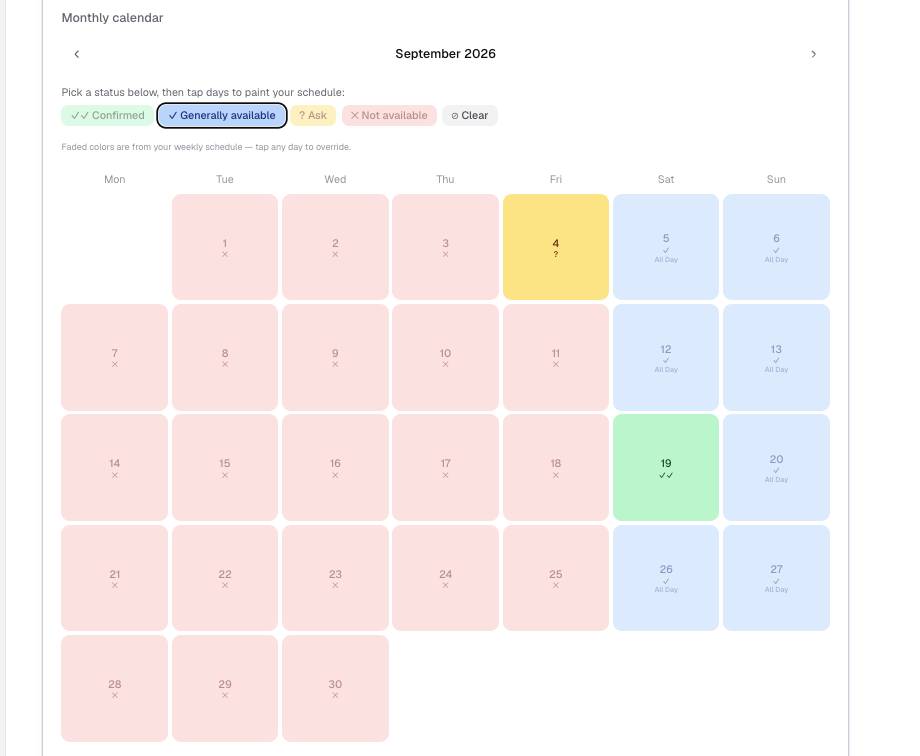The image size is (920, 756).
Task: Click the Tue column header
Action: pos(225,180)
